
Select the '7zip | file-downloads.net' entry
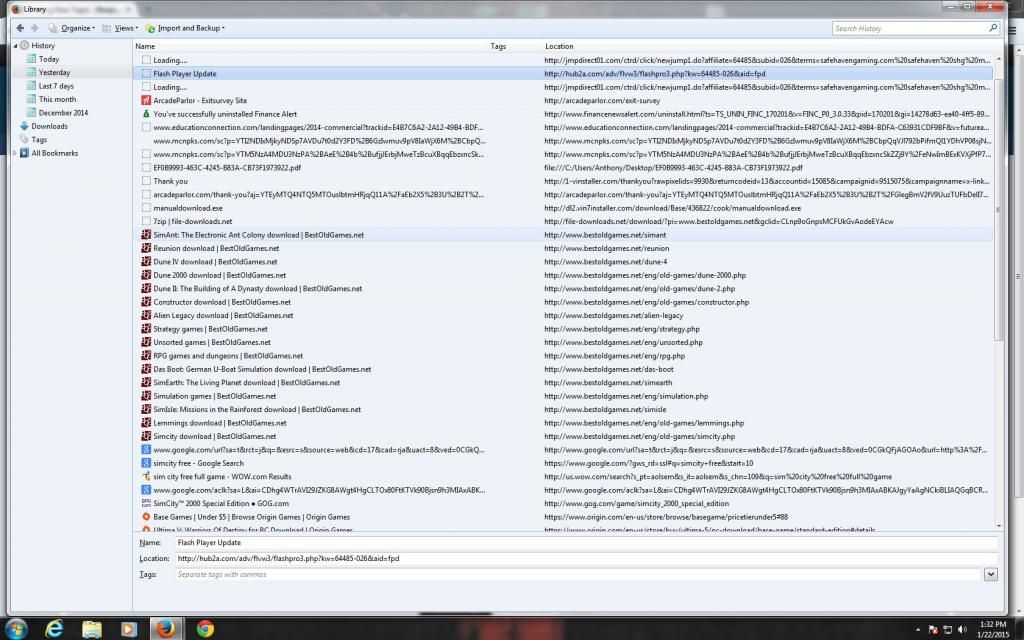[563, 221]
